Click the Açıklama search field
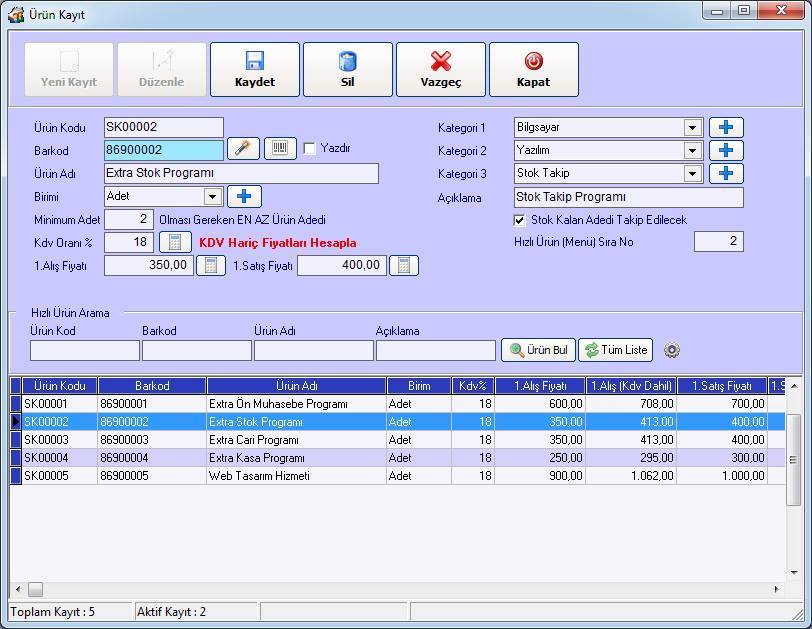Viewport: 812px width, 629px height. point(436,350)
